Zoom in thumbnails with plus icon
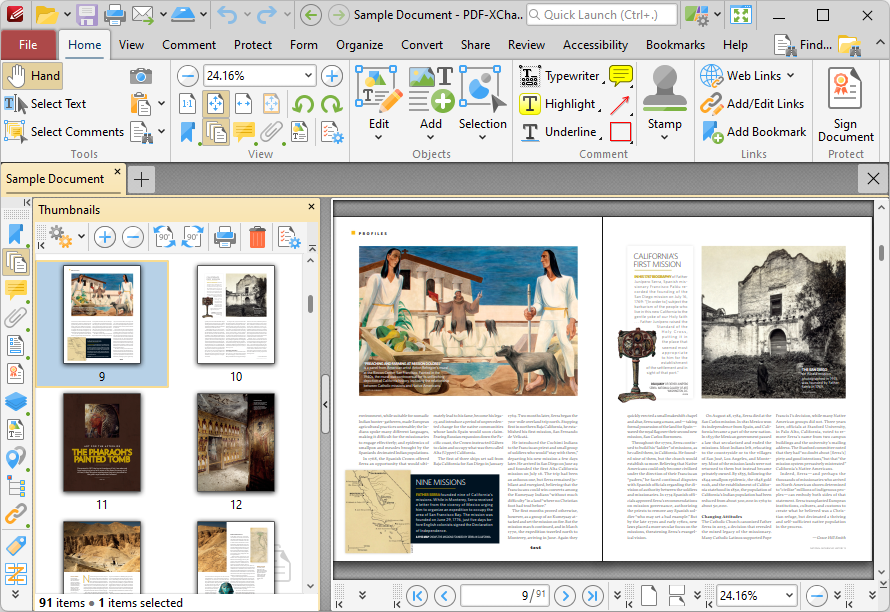 [x=104, y=236]
